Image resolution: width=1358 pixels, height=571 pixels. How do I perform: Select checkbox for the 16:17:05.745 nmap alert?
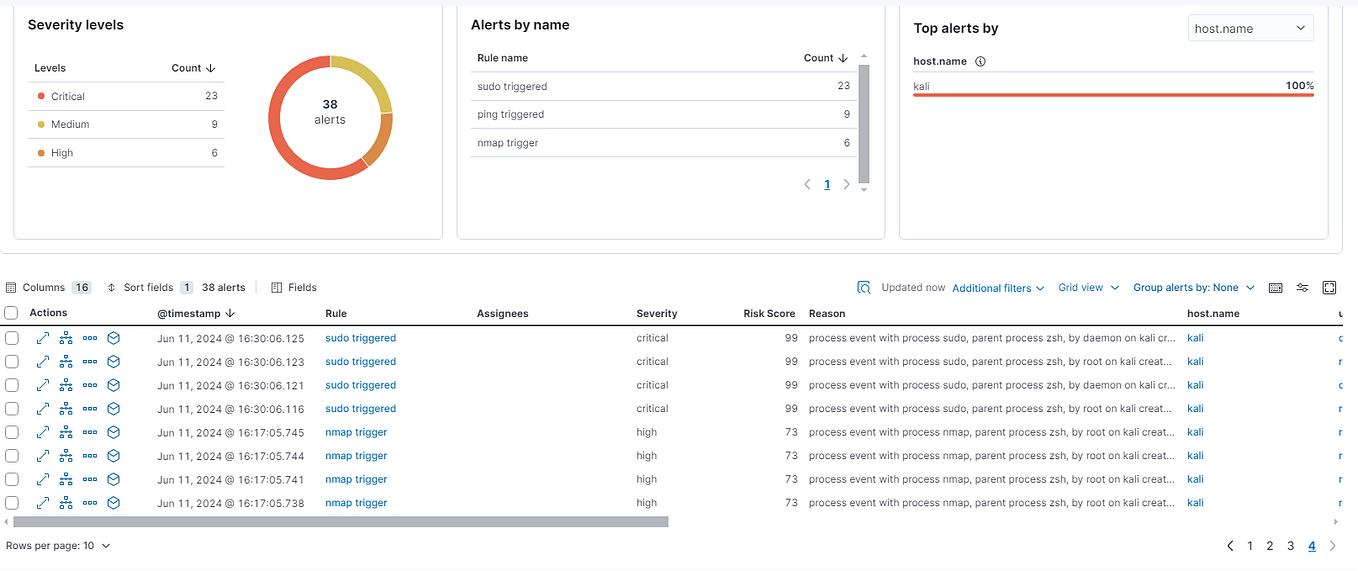point(11,433)
